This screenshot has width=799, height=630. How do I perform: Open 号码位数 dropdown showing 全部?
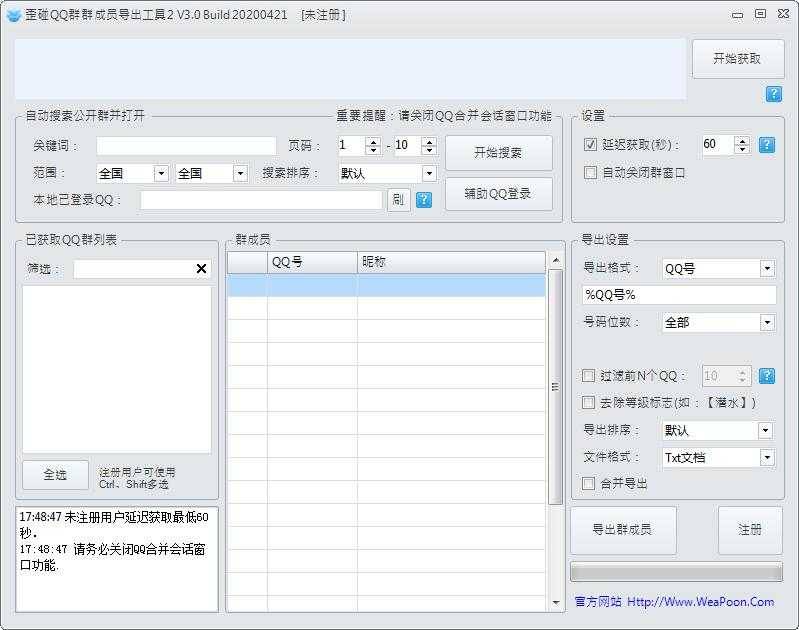[x=767, y=322]
